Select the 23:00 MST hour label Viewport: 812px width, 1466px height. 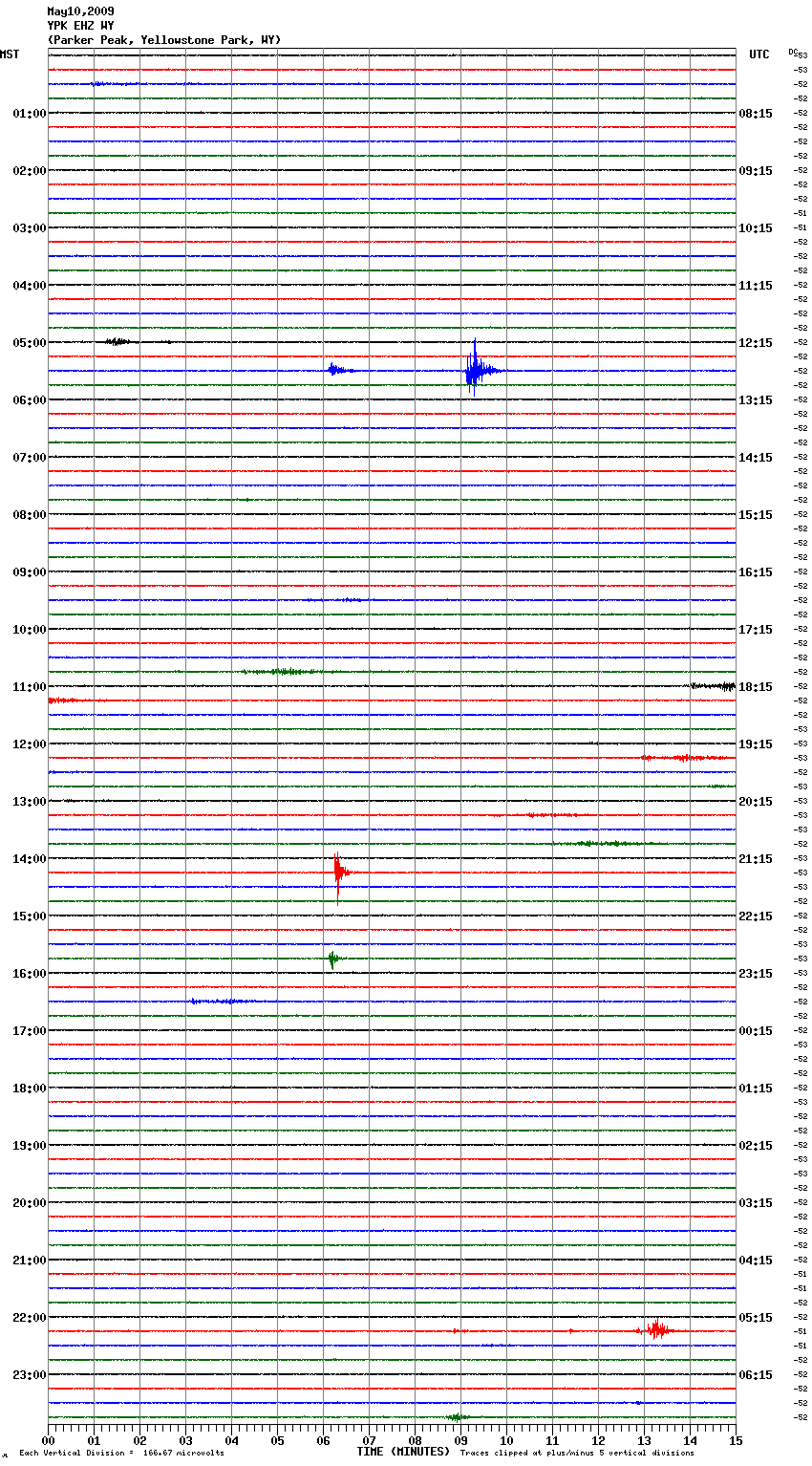(30, 1375)
